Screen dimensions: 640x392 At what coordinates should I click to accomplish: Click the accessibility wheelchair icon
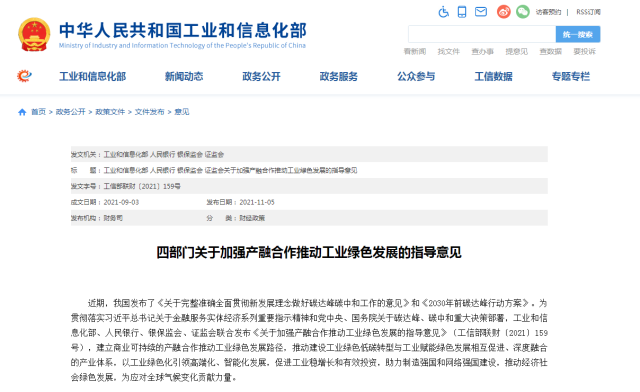click(x=443, y=12)
